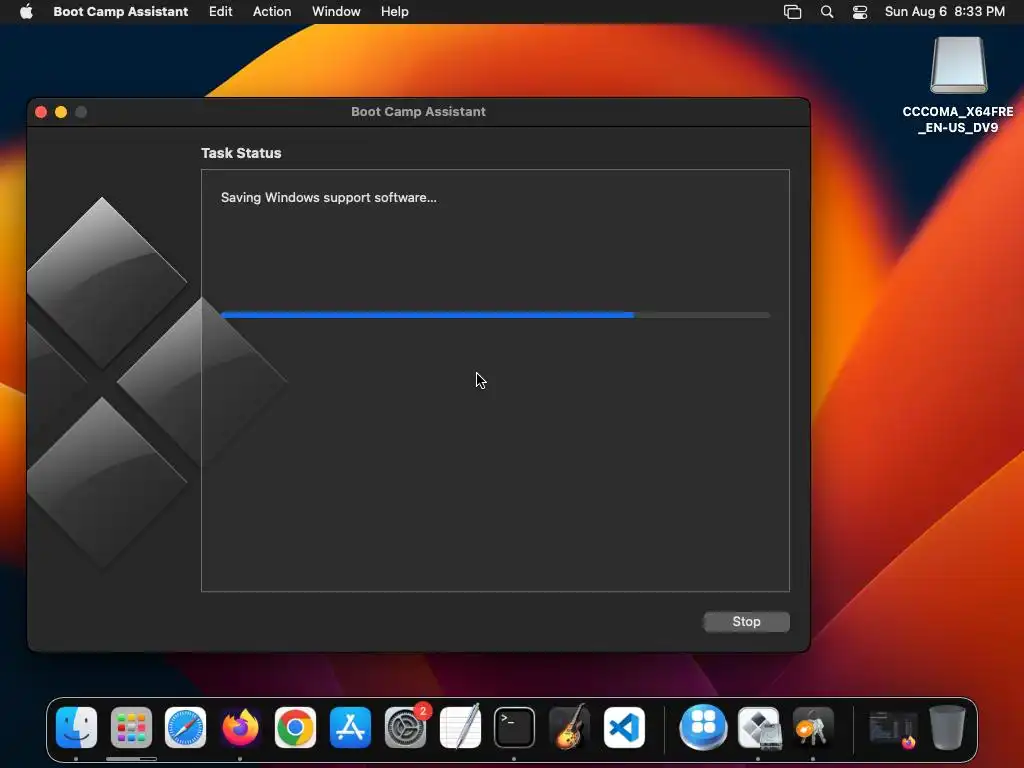Close the Boot Camp Assistant window
The height and width of the screenshot is (768, 1024).
pos(41,112)
